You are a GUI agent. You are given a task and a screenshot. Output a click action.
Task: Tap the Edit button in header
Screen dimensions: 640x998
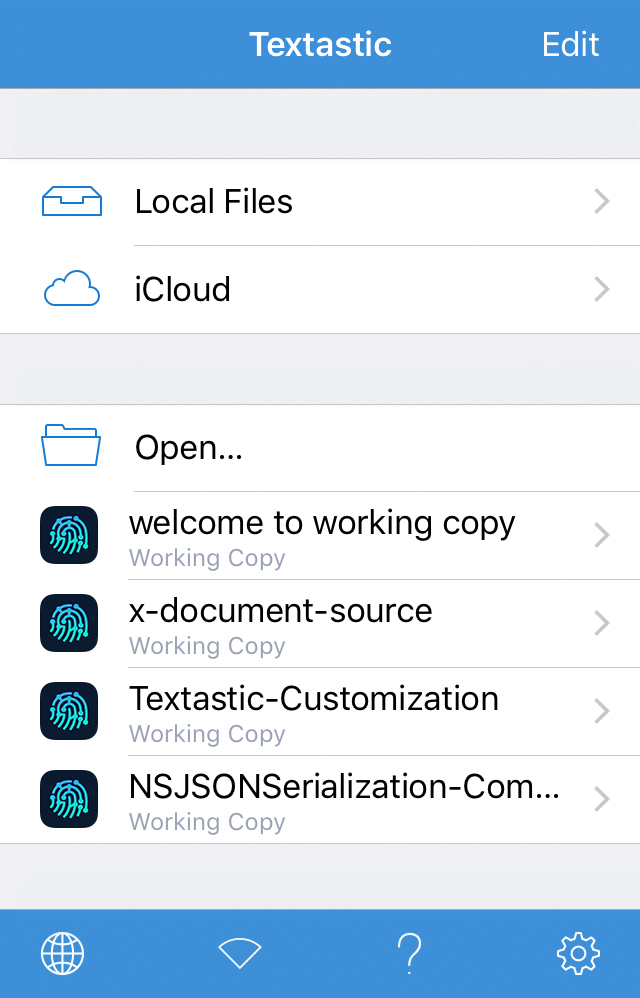pyautogui.click(x=570, y=45)
